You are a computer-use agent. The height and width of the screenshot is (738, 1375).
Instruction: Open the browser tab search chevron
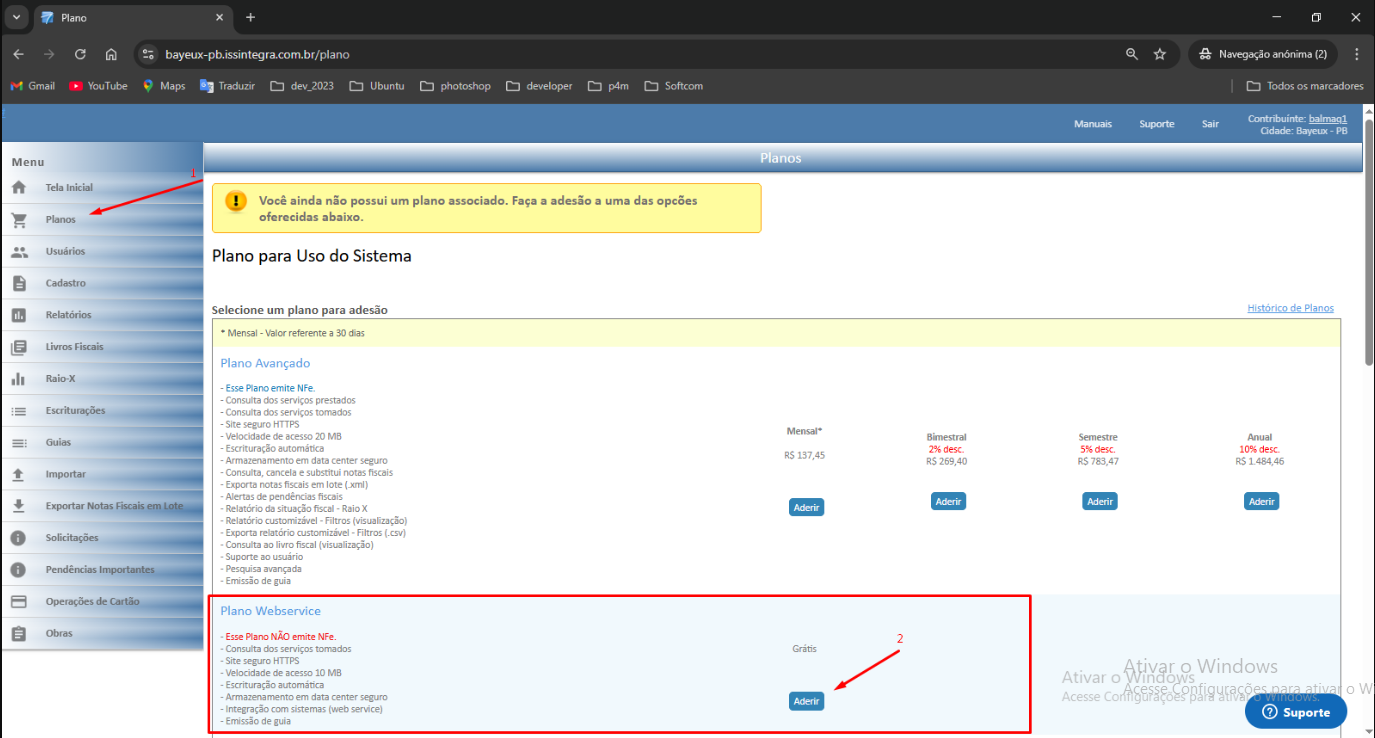pos(15,17)
